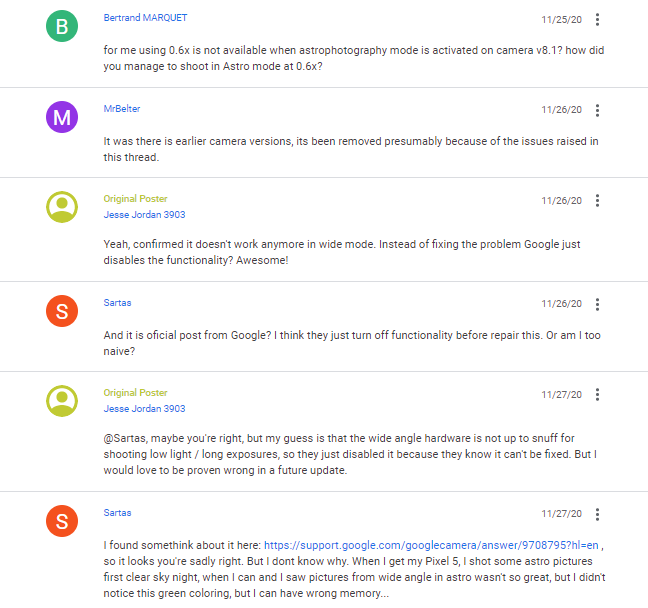Click Sartas' avatar on the last comment

pyautogui.click(x=62, y=521)
